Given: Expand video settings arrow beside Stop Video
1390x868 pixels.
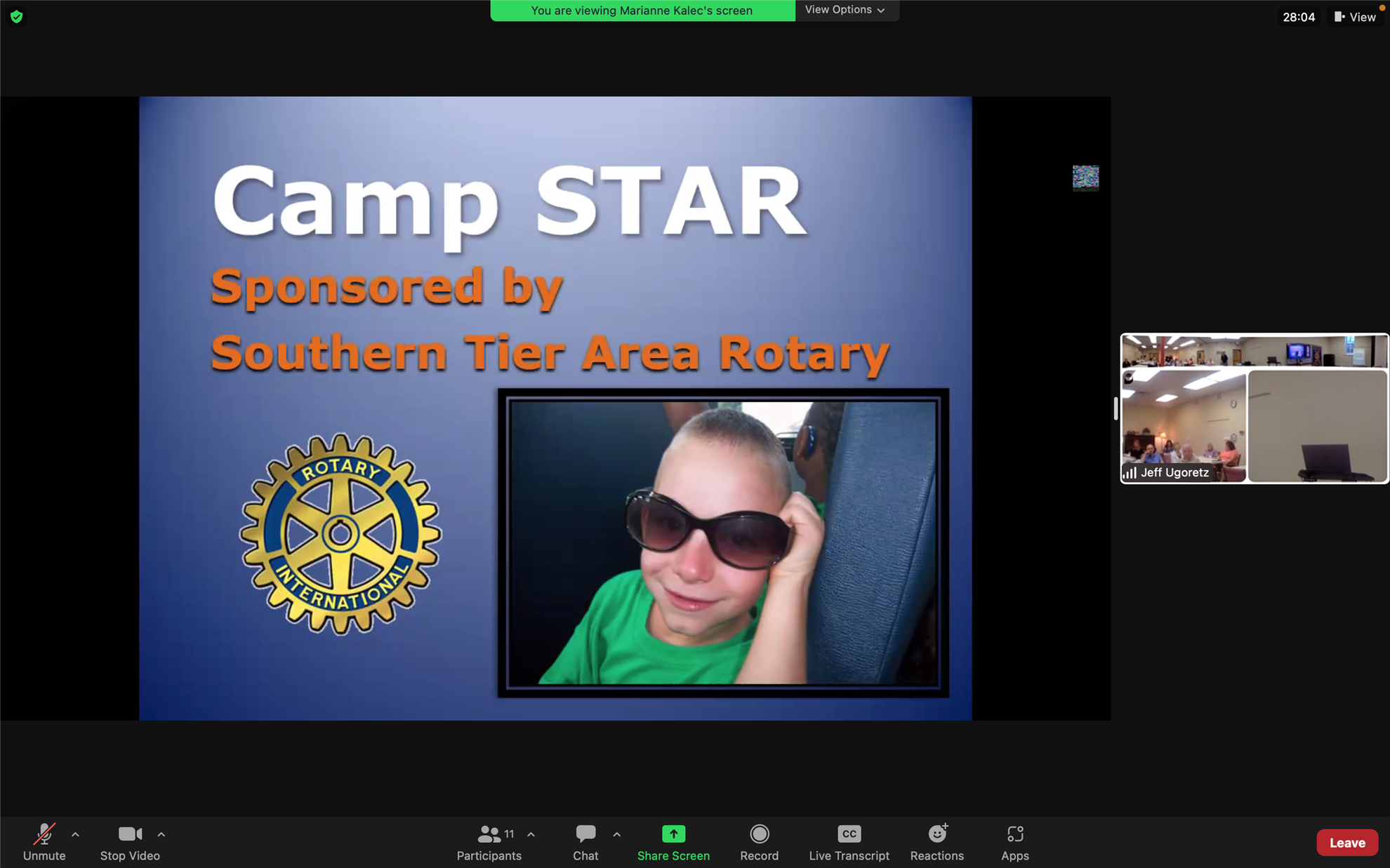Looking at the screenshot, I should point(161,834).
